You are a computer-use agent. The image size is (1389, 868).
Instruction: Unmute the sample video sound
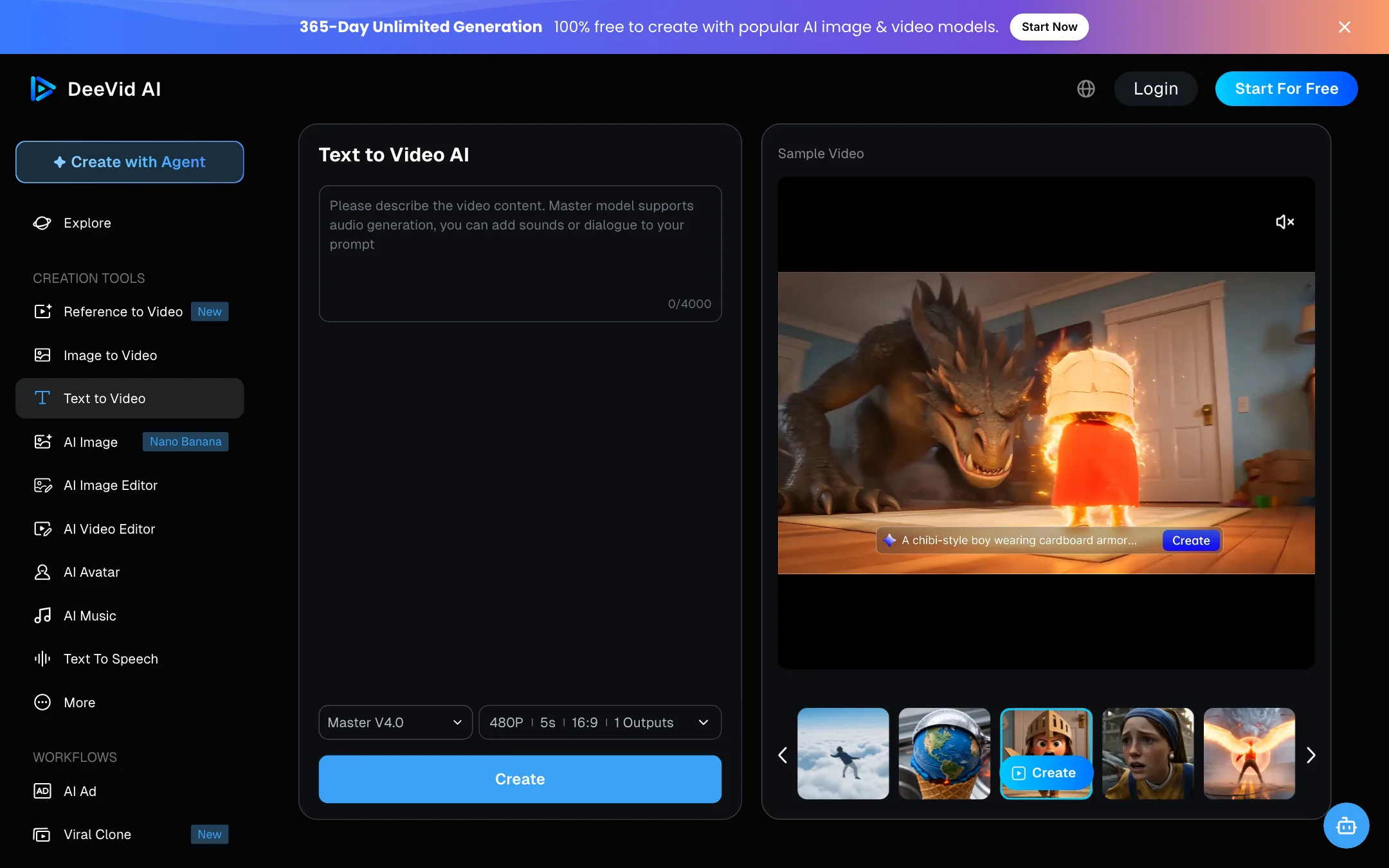[x=1285, y=222]
